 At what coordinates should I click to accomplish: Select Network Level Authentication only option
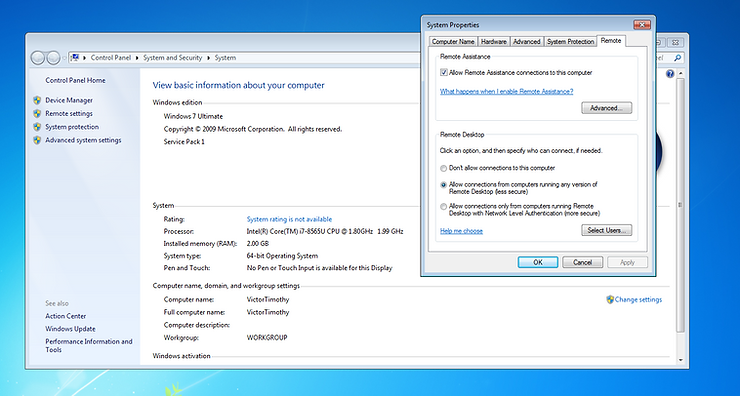pos(443,207)
